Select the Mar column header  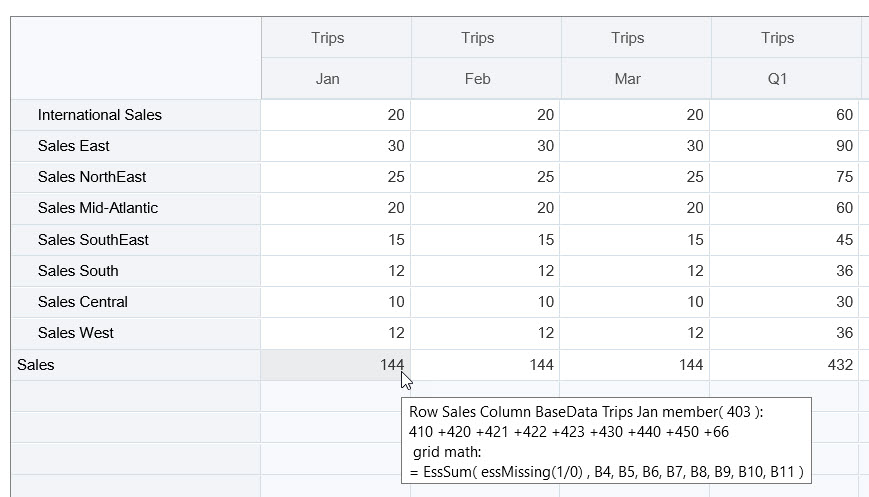pyautogui.click(x=628, y=79)
